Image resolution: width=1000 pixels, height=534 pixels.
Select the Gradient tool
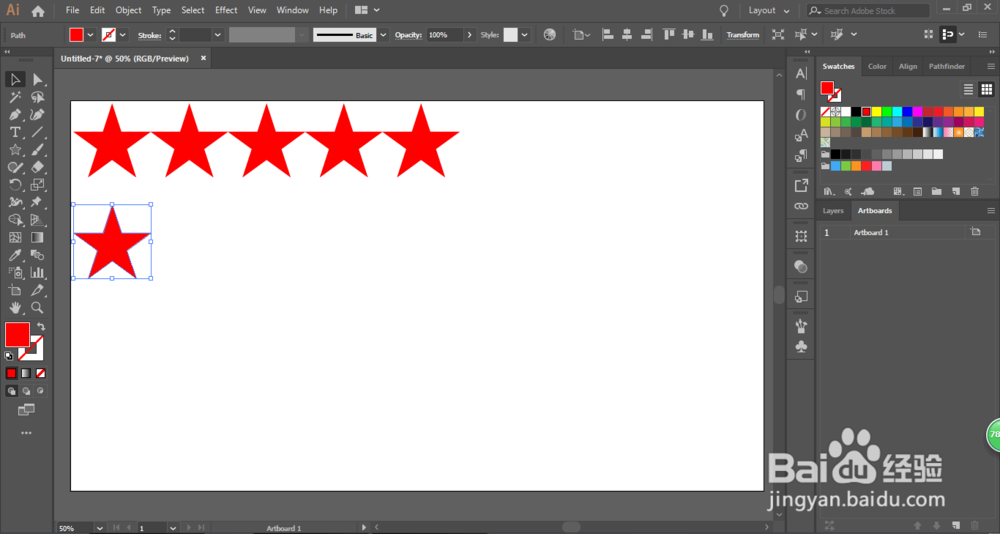(x=38, y=237)
